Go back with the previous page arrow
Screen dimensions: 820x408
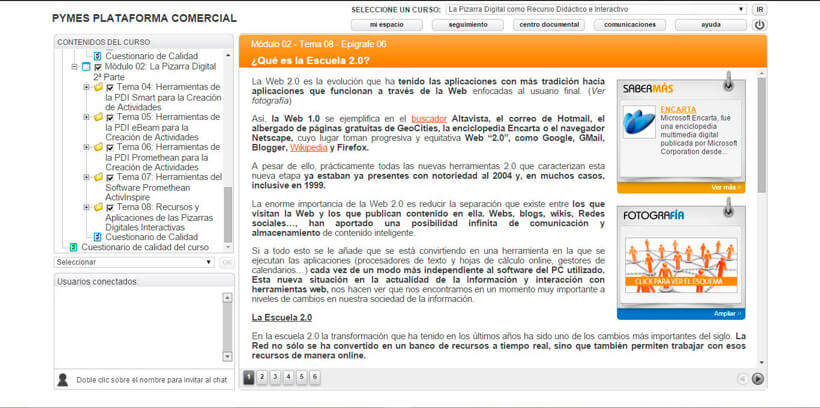(x=742, y=378)
